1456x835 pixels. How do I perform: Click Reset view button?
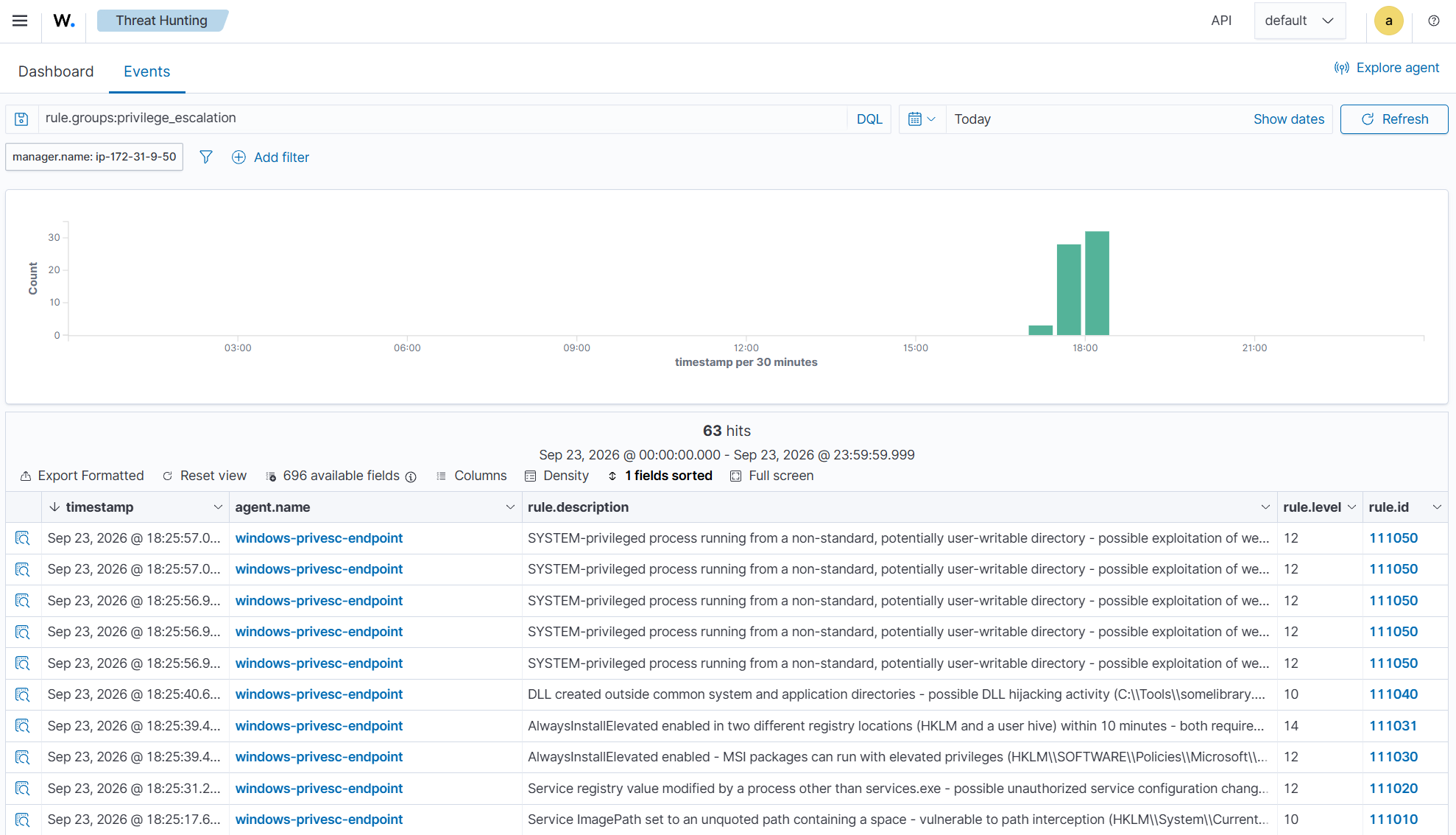click(205, 476)
